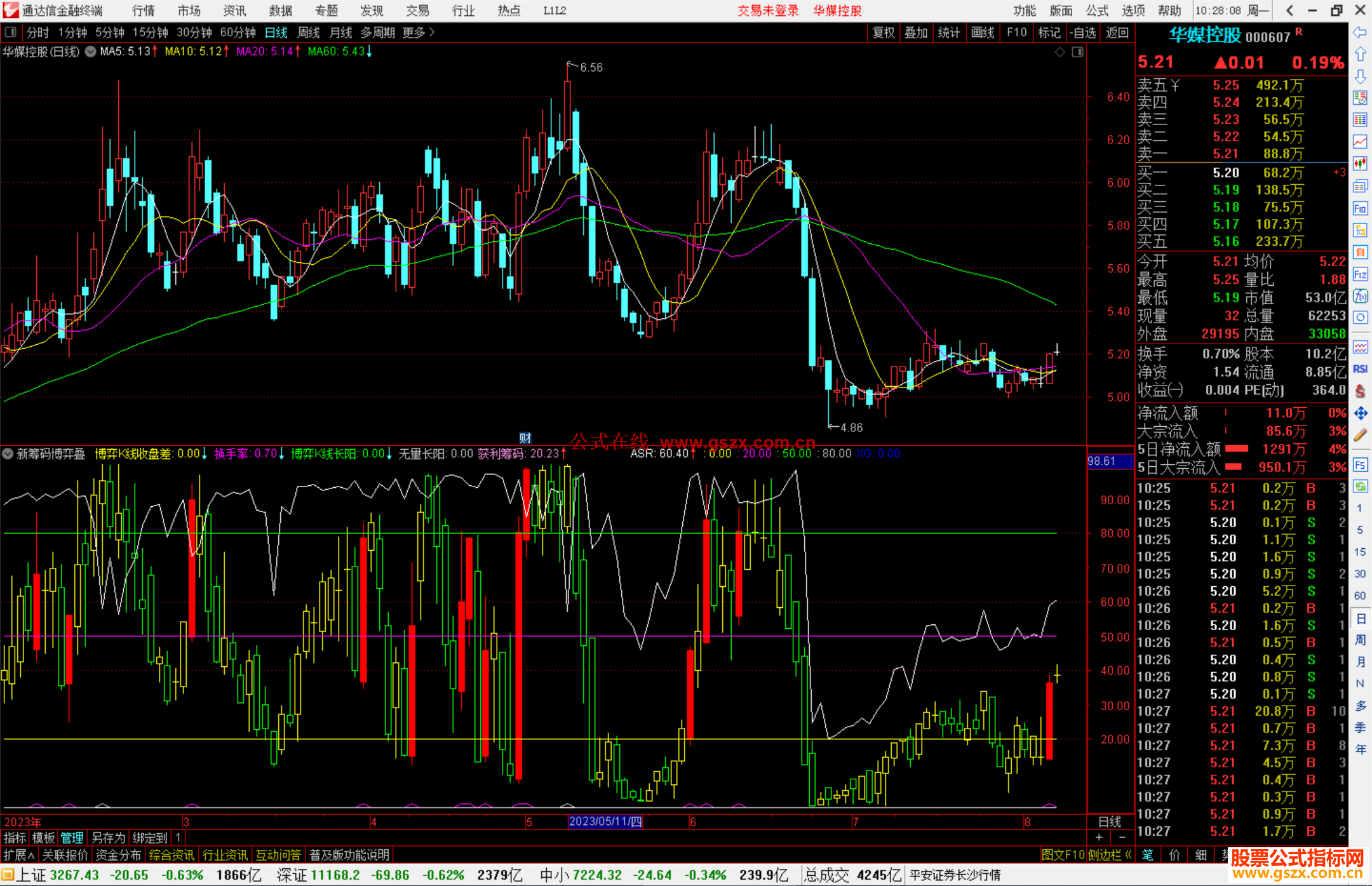The width and height of the screenshot is (1372, 886).
Task: Toggle the MA indicator circle next to 华媒控股(日线)
Action: tap(90, 51)
